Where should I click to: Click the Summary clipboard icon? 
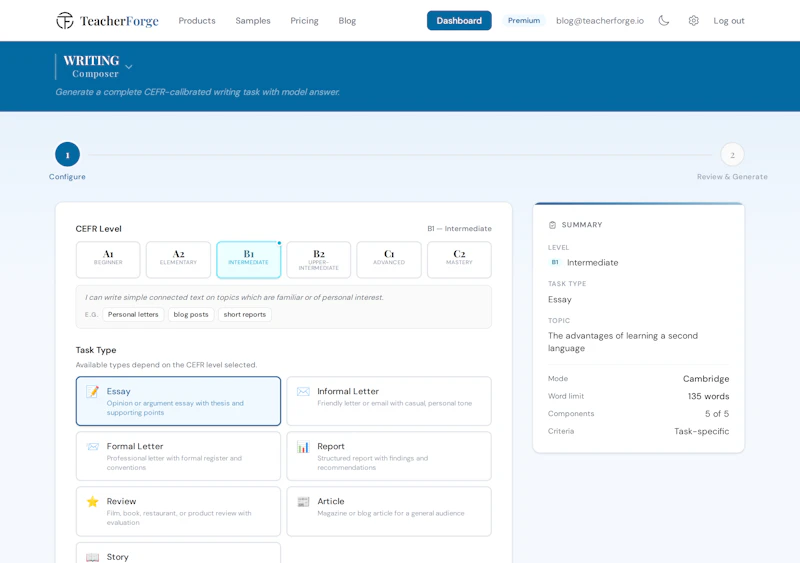[x=552, y=225]
